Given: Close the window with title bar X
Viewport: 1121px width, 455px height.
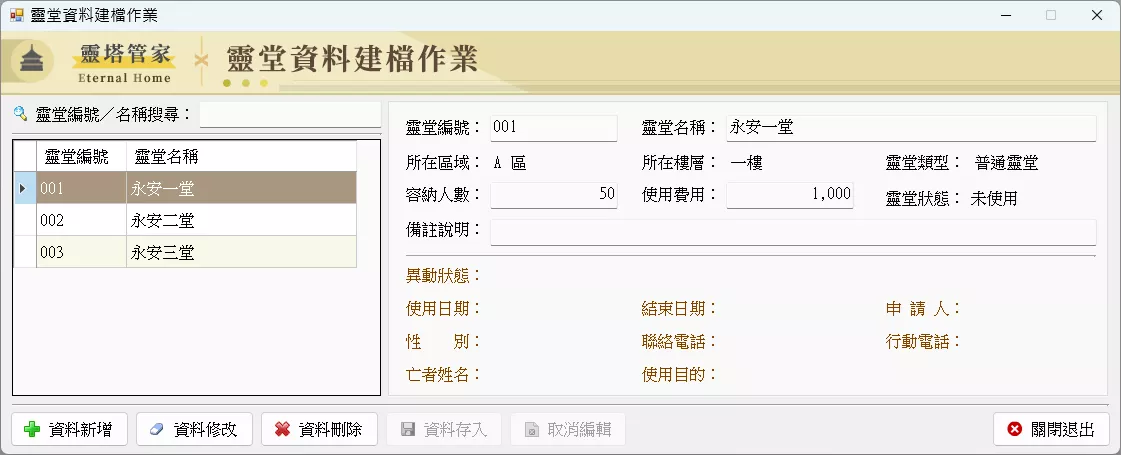Looking at the screenshot, I should (x=1097, y=15).
